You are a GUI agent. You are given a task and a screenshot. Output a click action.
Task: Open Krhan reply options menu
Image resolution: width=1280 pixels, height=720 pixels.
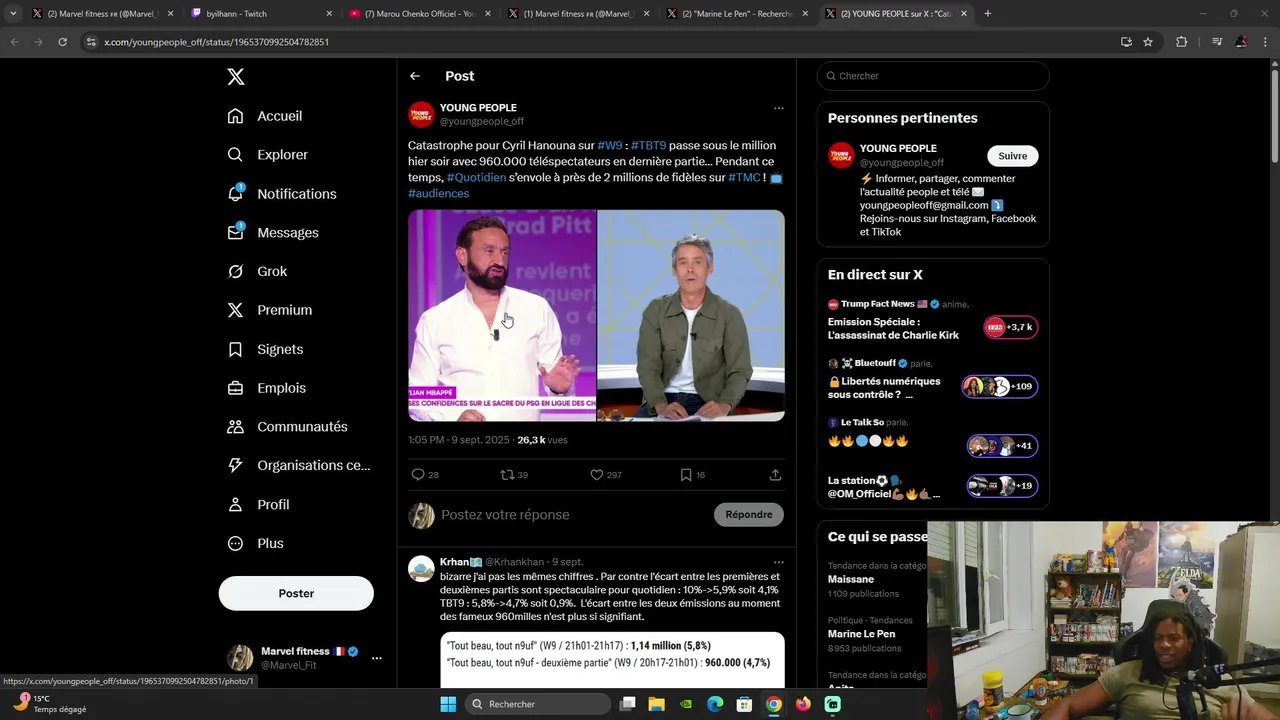[778, 562]
